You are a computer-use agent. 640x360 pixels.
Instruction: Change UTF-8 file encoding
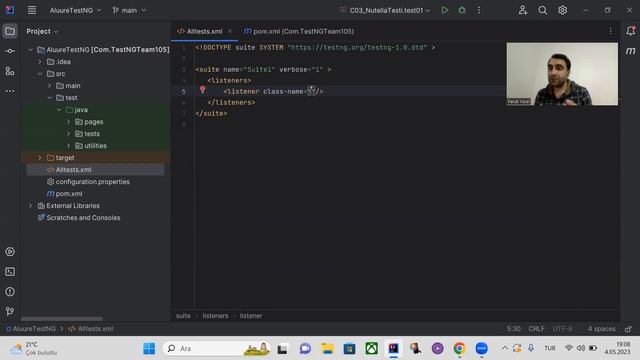[x=562, y=329]
